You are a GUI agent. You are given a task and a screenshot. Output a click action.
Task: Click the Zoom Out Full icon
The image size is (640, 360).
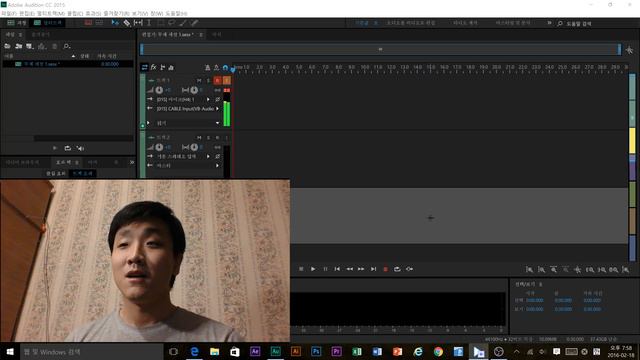pyautogui.click(x=578, y=269)
